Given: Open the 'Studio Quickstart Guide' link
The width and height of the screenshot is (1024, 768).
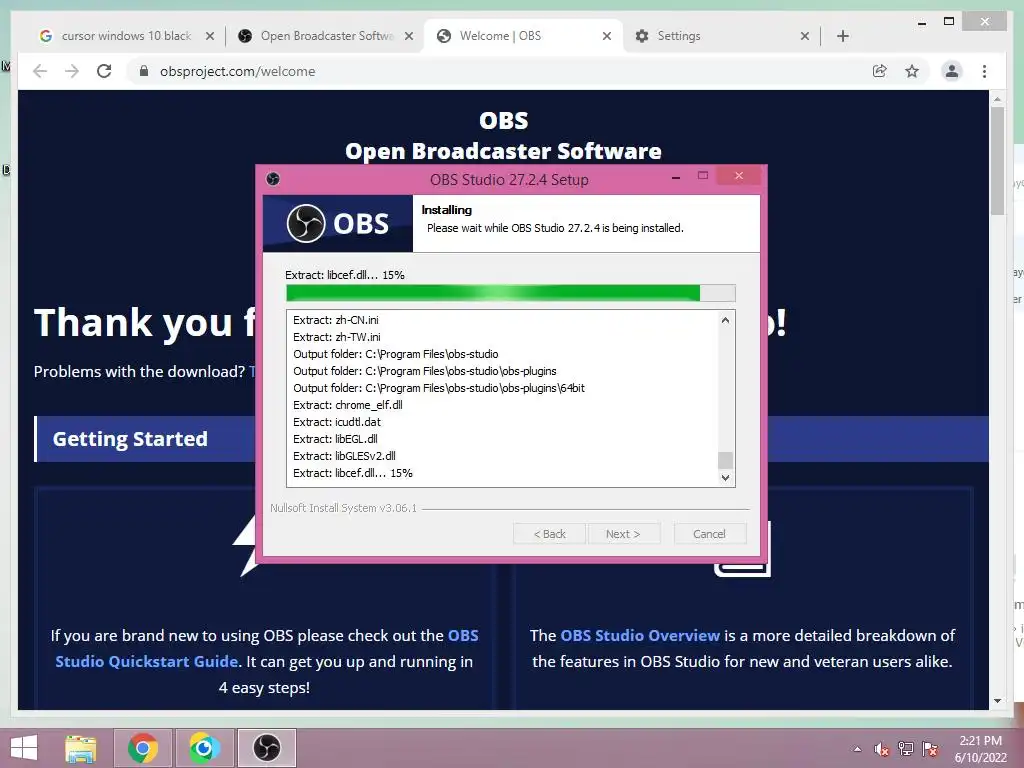Looking at the screenshot, I should click(146, 662).
